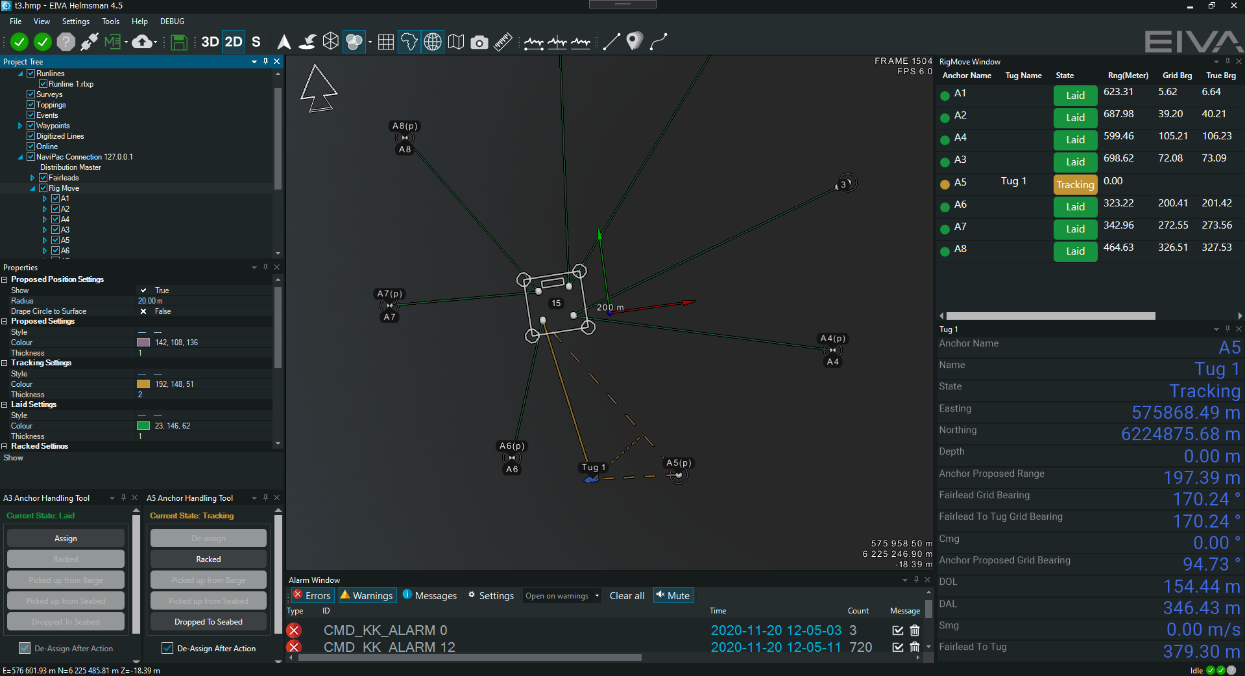Toggle the Digitized Lines checkbox

pyautogui.click(x=31, y=136)
